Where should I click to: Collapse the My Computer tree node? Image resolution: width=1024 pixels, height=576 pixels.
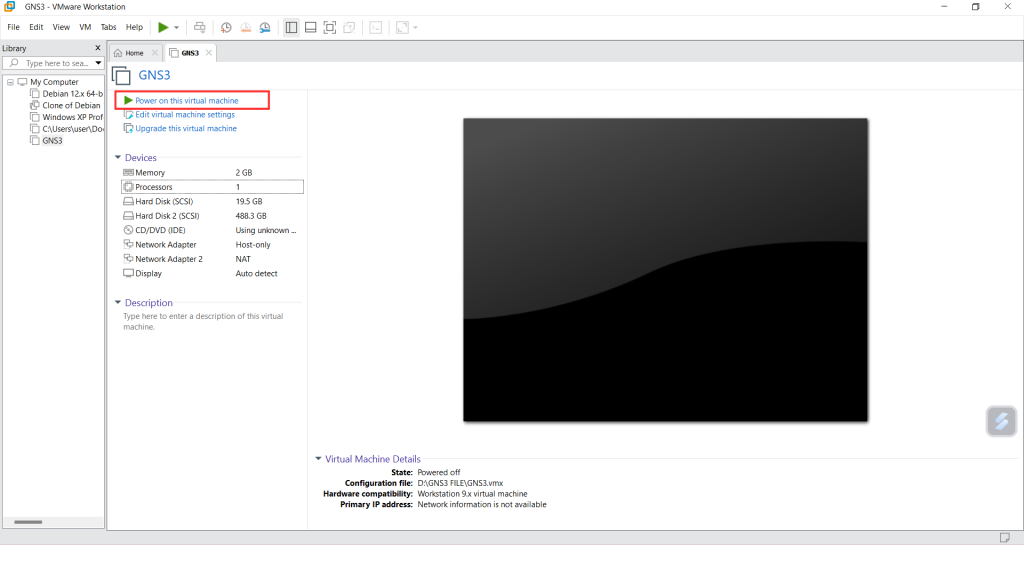(10, 82)
